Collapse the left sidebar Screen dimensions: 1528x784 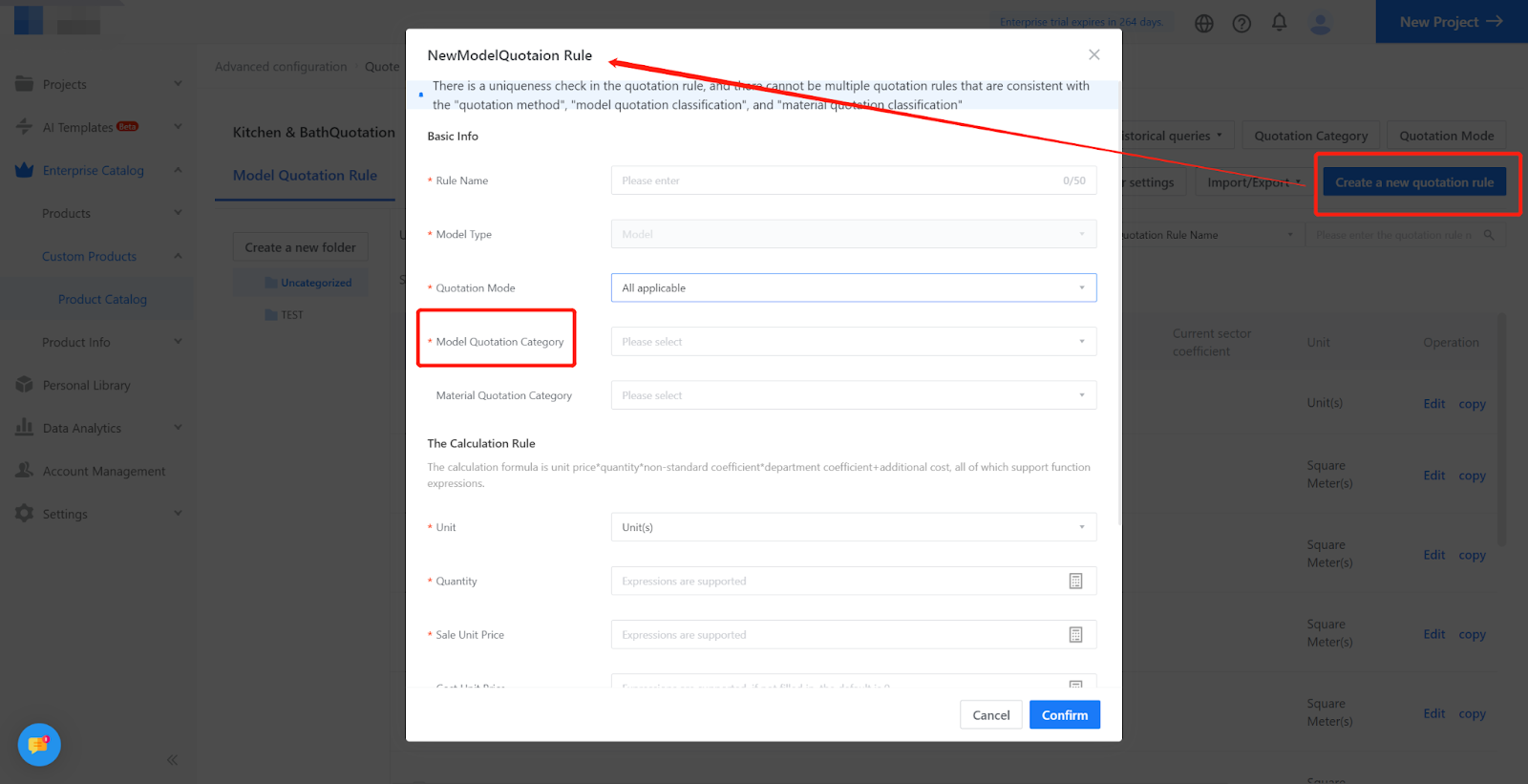point(172,760)
